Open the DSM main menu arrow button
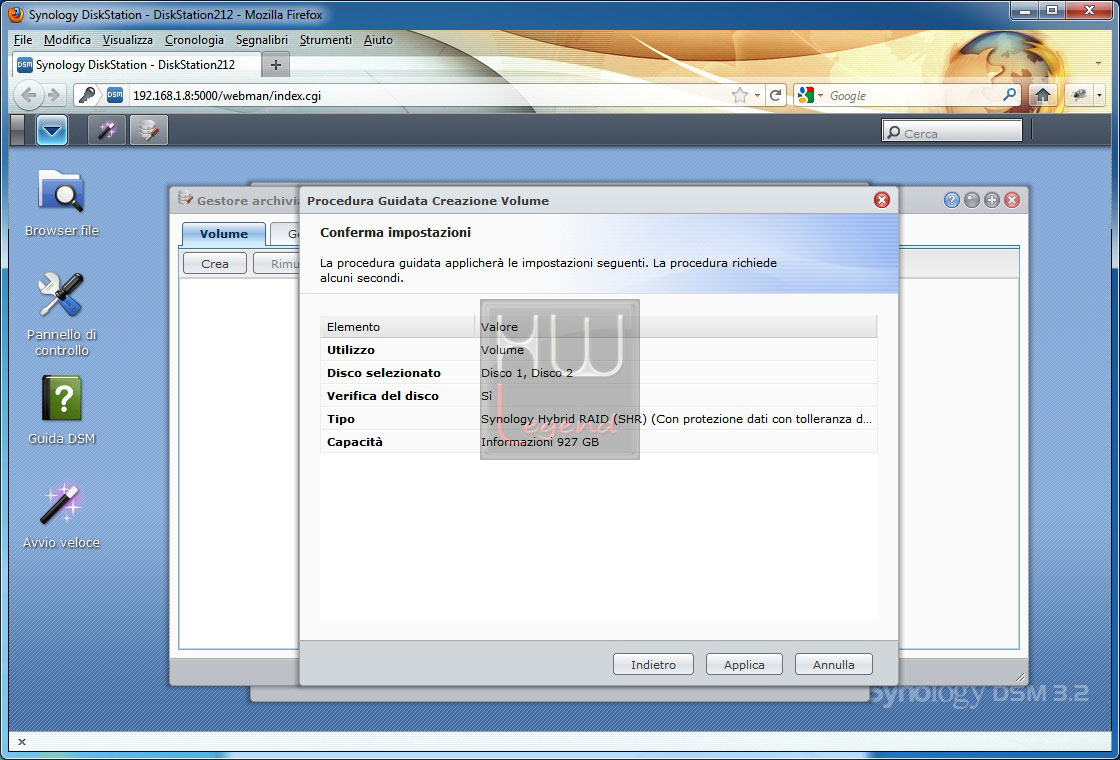Screen dimensions: 1120x760 (x=52, y=130)
